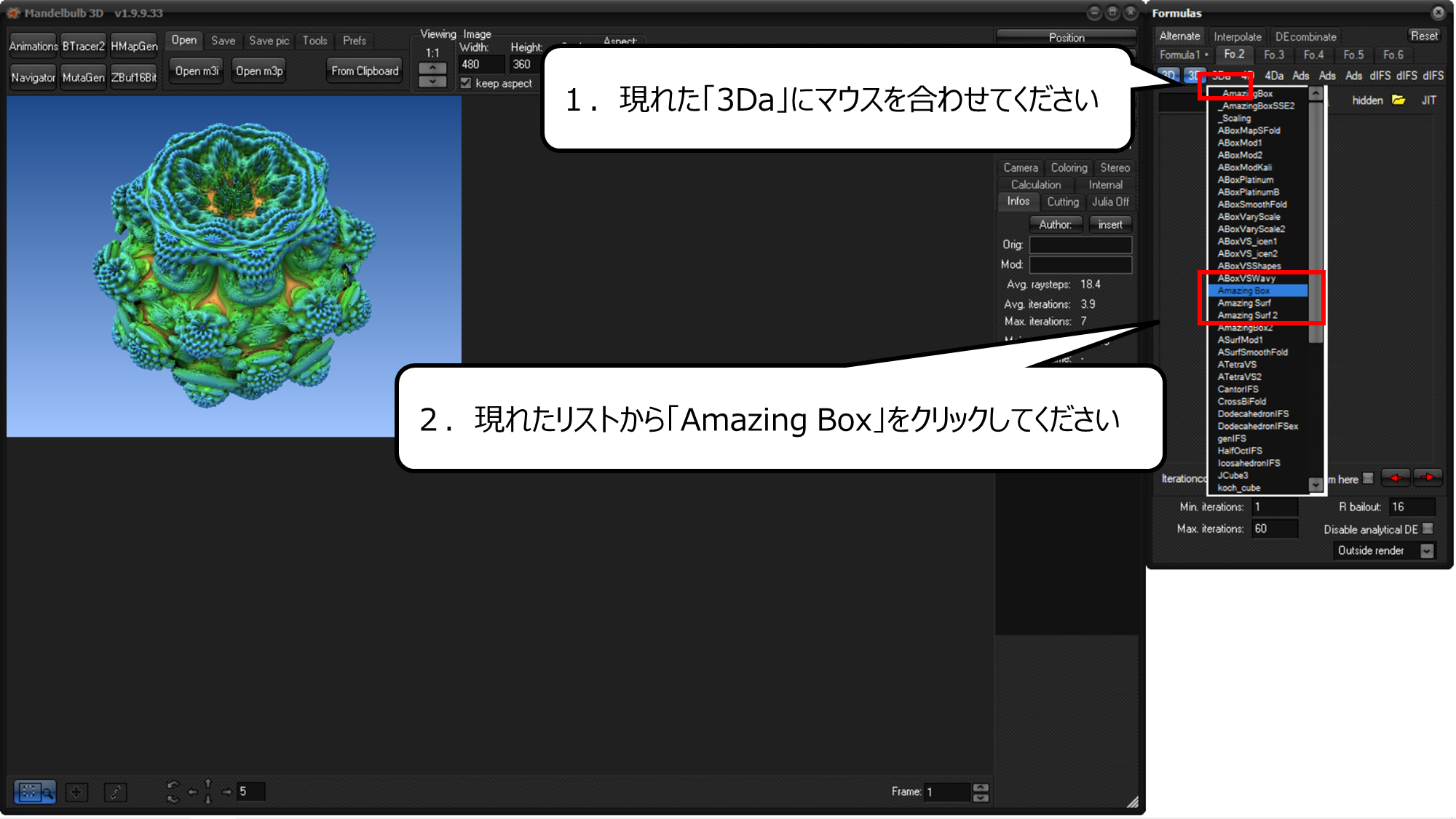Open the Coloring tab

click(1069, 167)
